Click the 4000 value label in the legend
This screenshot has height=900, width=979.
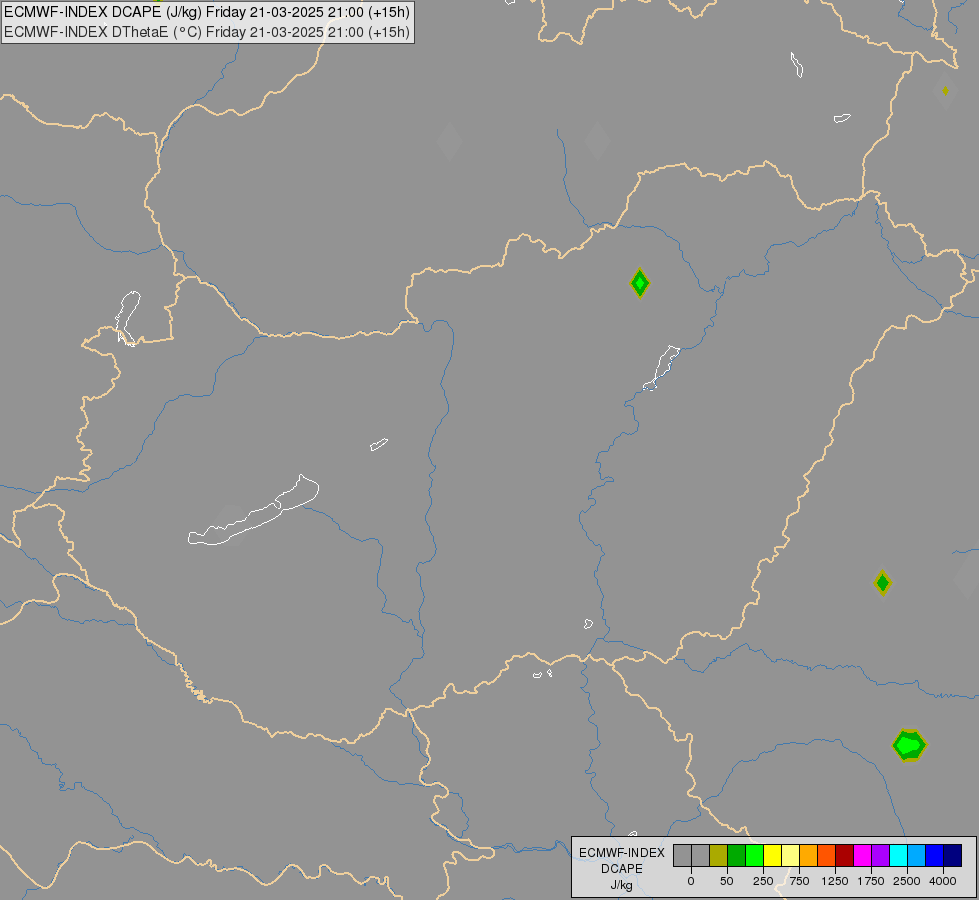tap(943, 881)
